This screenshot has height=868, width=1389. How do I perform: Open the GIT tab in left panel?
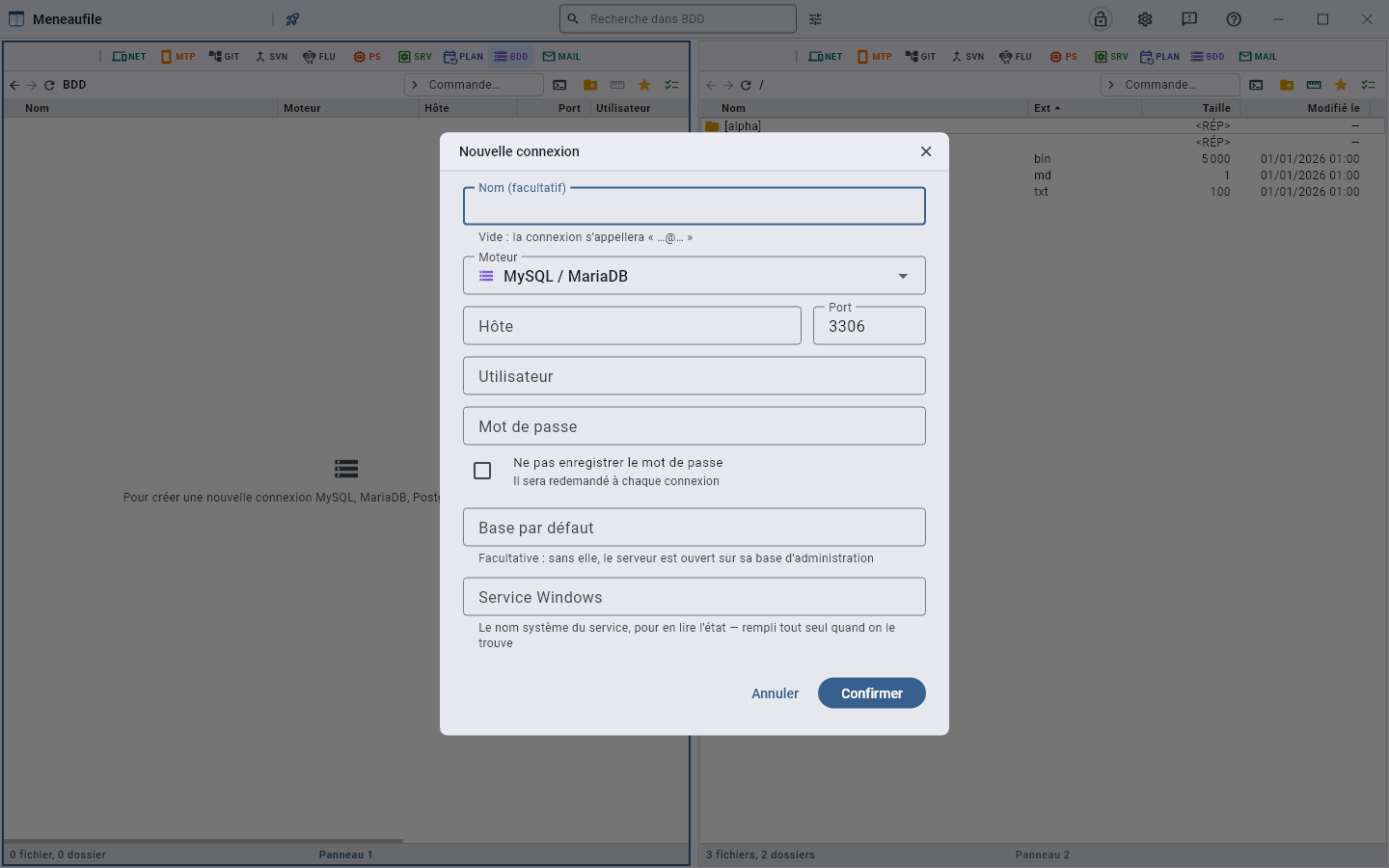click(x=225, y=57)
